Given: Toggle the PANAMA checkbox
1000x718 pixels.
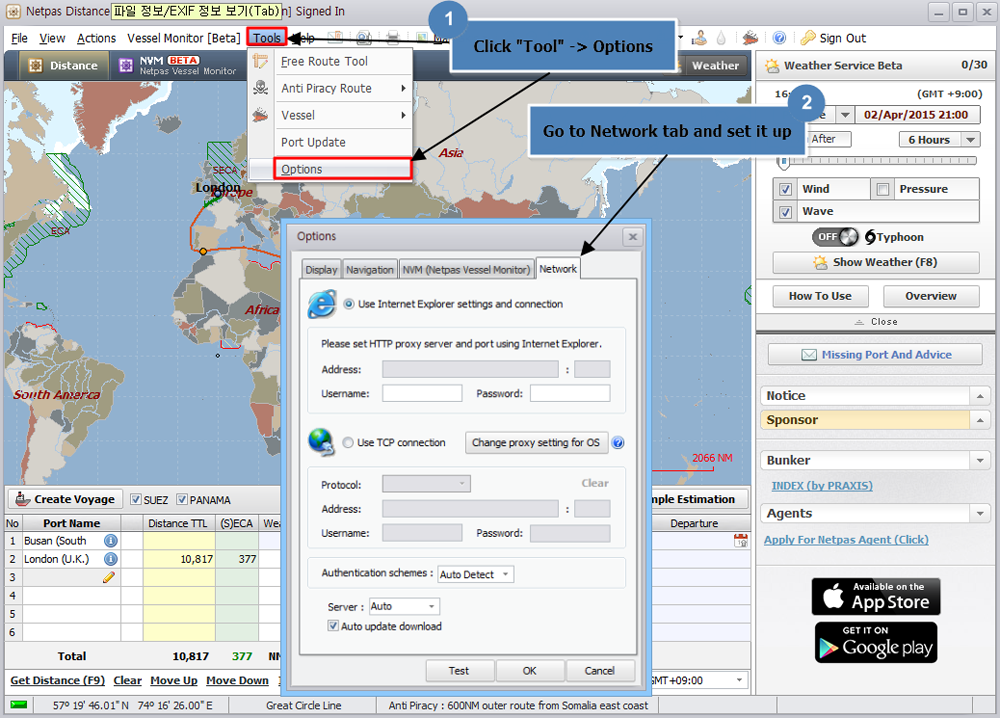Looking at the screenshot, I should pyautogui.click(x=182, y=499).
